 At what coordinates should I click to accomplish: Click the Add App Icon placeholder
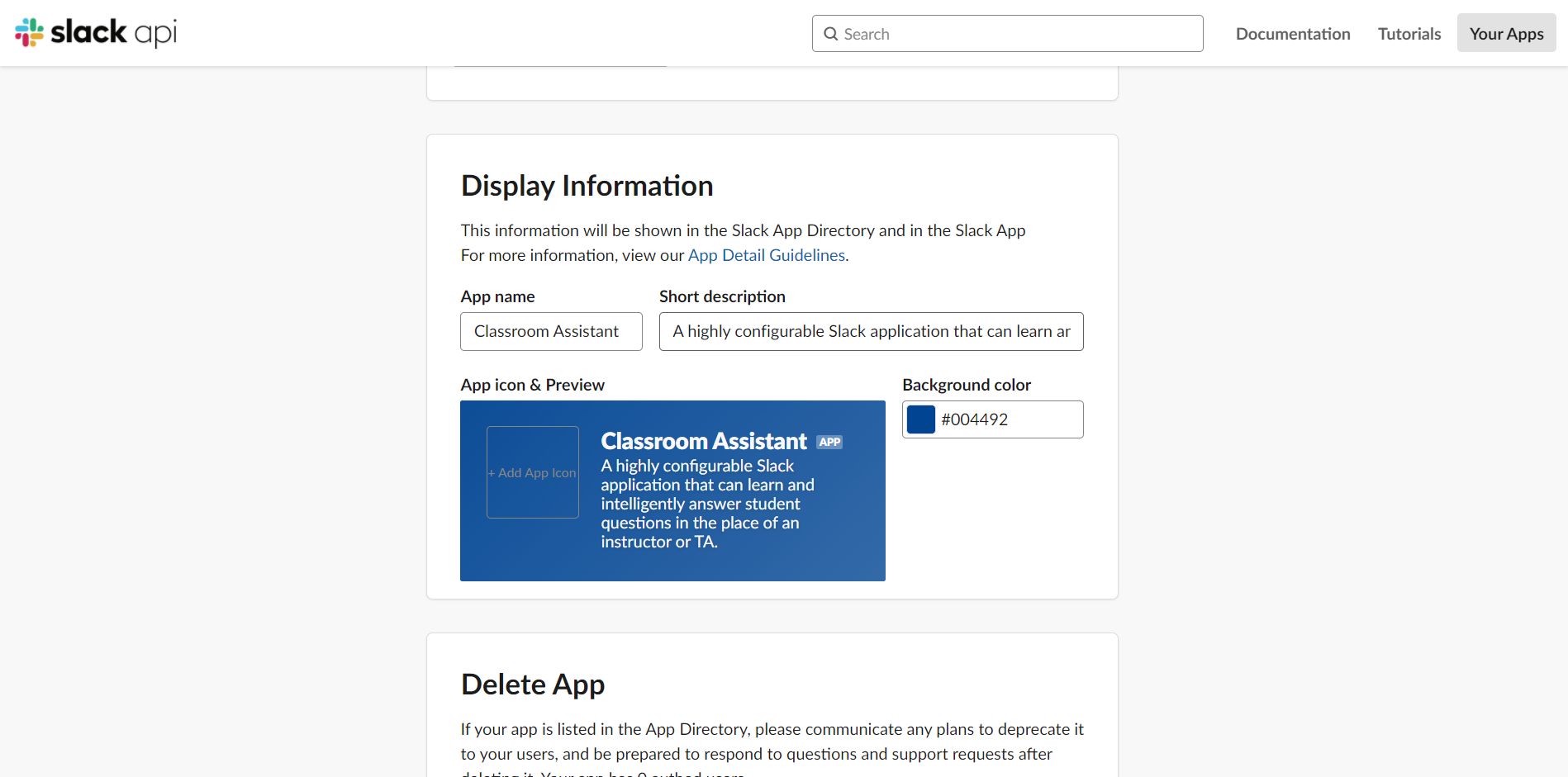point(533,472)
